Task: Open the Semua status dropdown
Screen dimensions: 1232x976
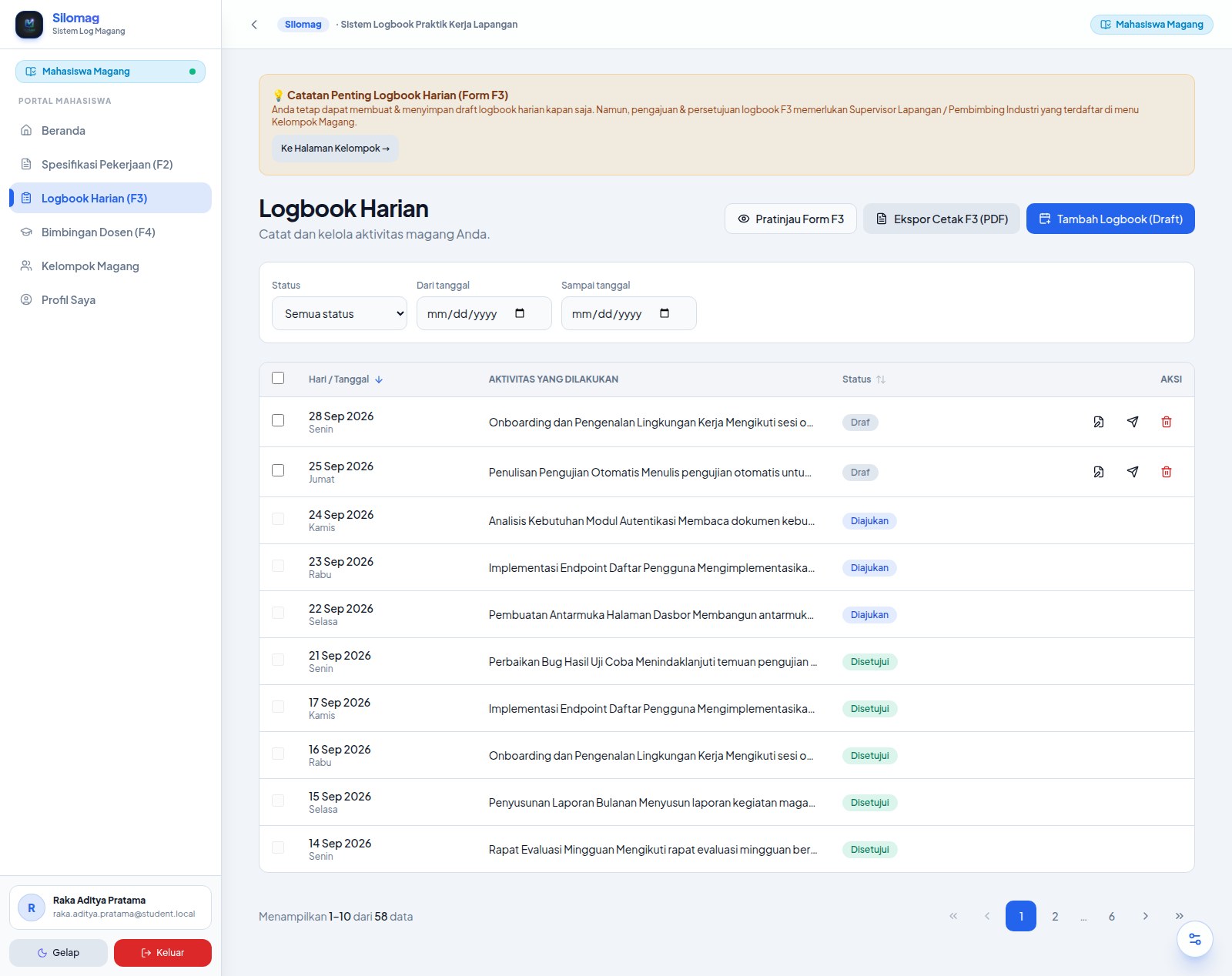Action: point(340,313)
